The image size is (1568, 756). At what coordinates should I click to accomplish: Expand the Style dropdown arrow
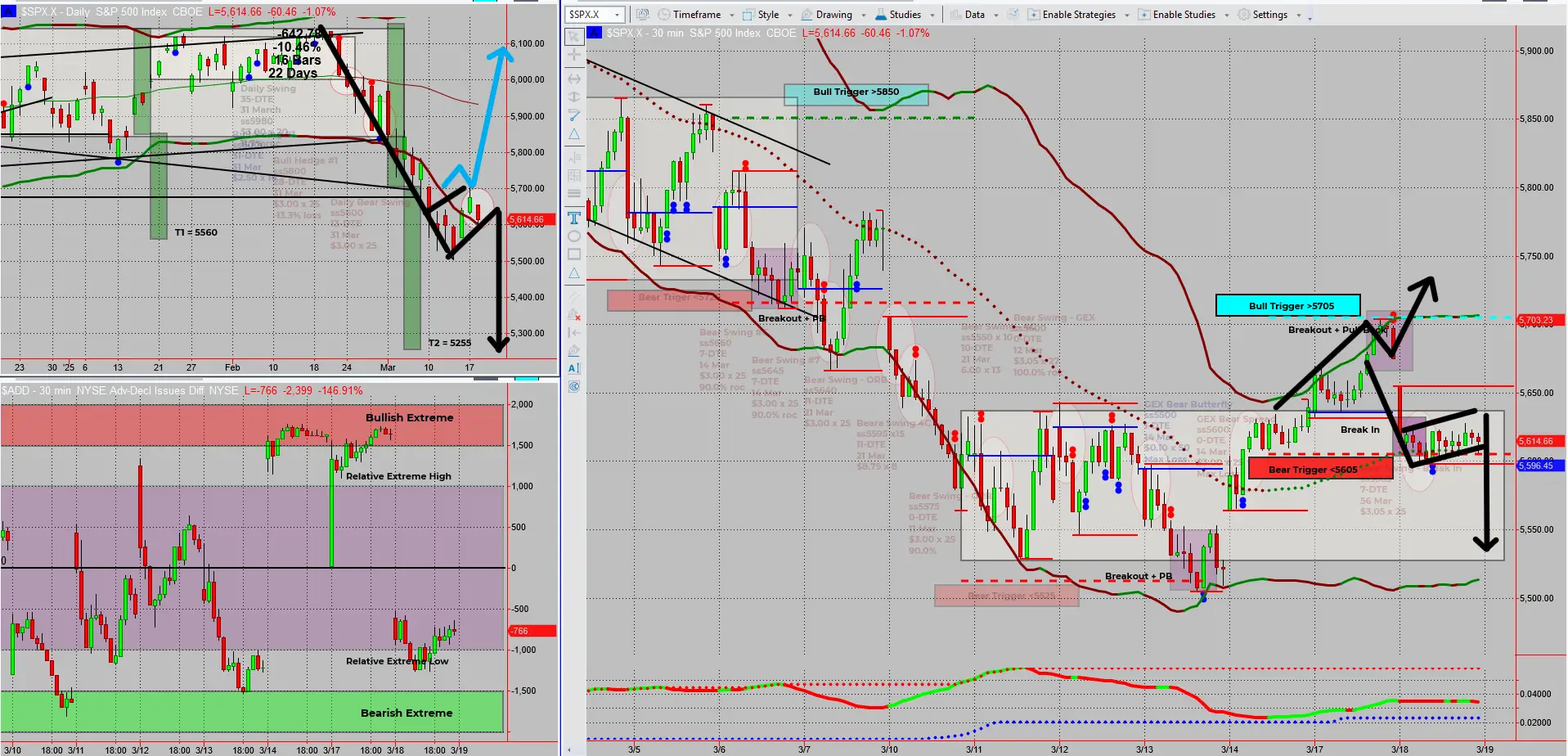tap(789, 15)
